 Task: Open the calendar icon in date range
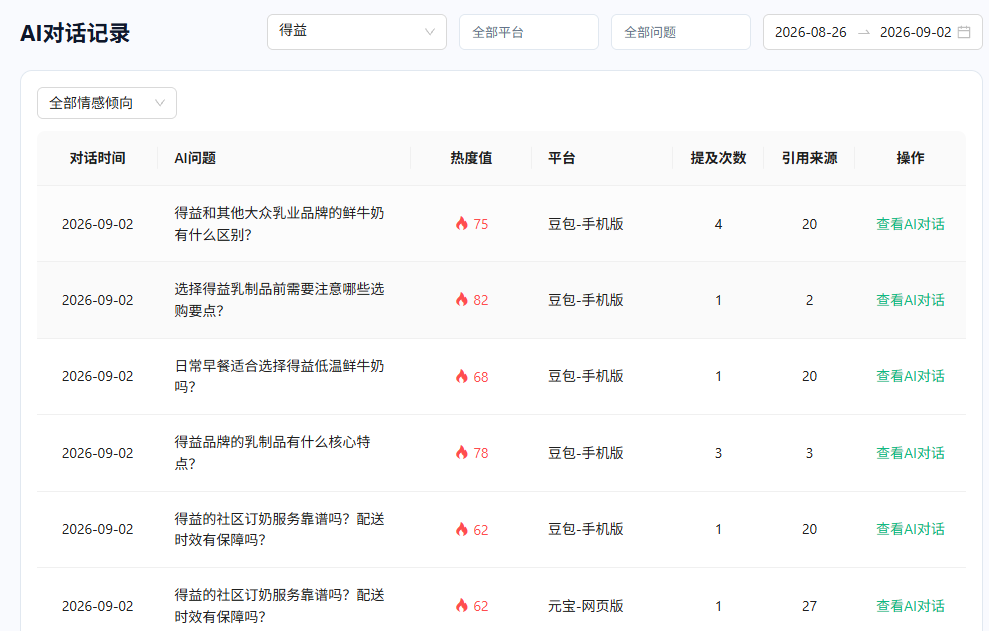coord(964,32)
